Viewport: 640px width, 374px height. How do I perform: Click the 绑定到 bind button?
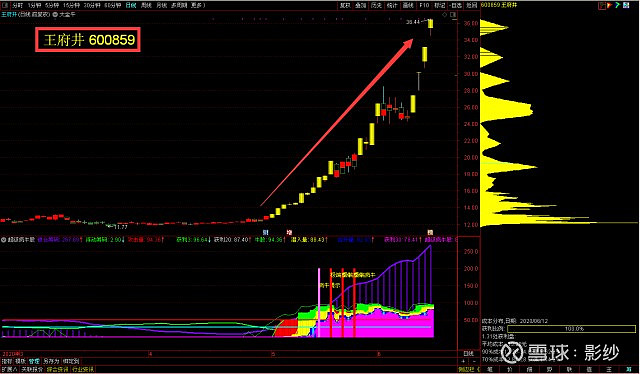point(71,361)
